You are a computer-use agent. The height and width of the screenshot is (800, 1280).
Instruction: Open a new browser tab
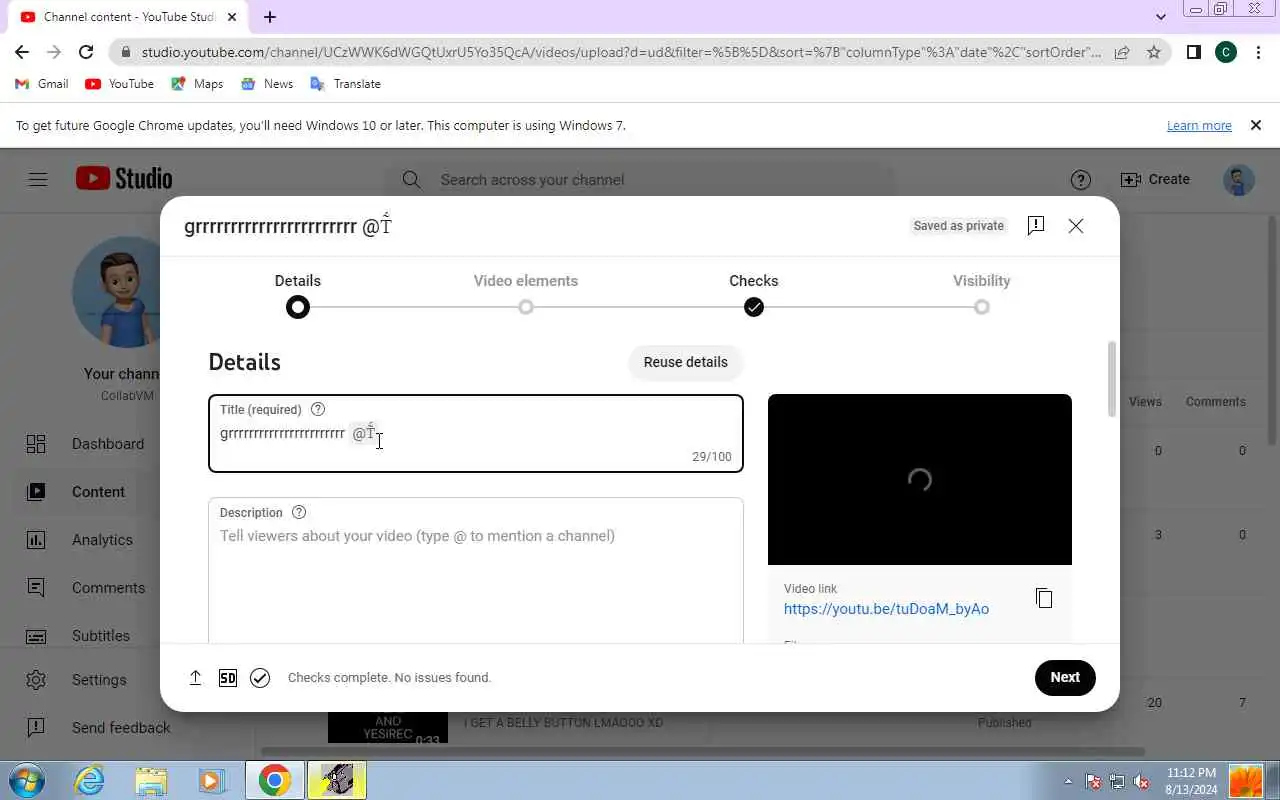pyautogui.click(x=270, y=17)
